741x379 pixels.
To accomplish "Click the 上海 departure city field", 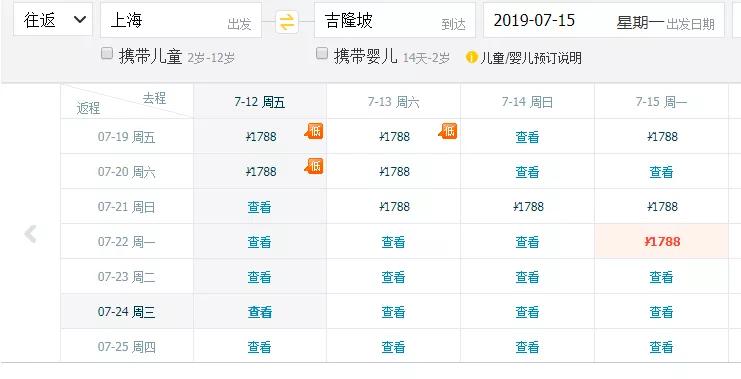I will (181, 20).
